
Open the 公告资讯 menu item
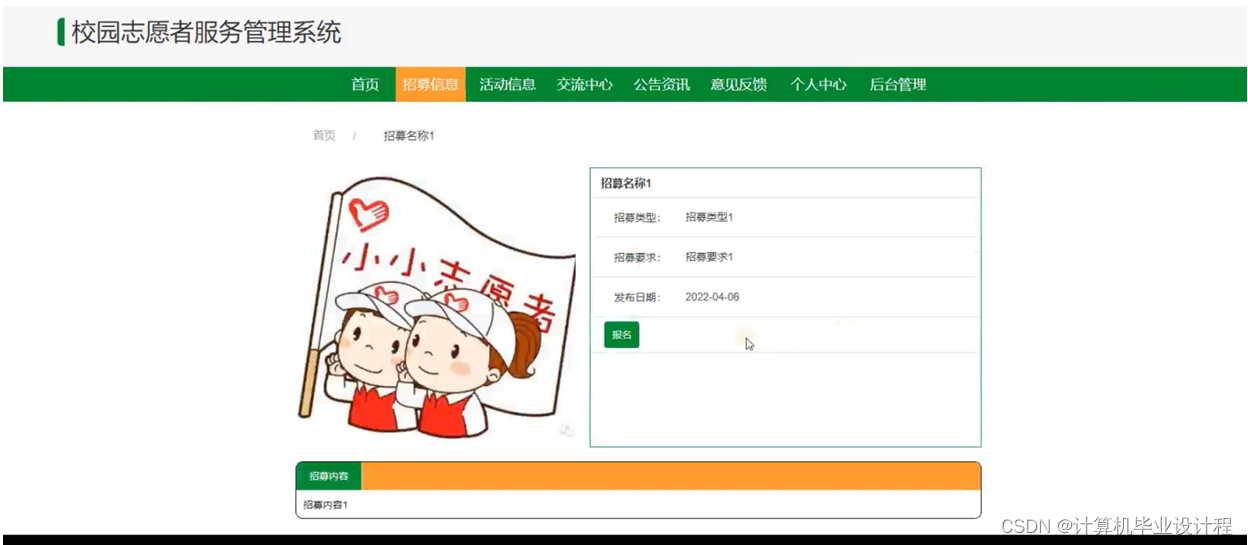[x=661, y=85]
